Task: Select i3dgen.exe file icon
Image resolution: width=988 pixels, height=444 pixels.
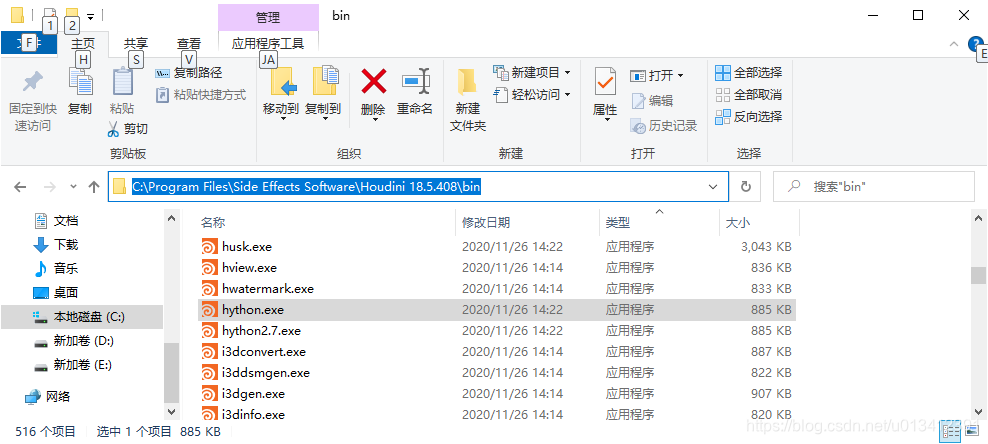Action: coord(209,394)
